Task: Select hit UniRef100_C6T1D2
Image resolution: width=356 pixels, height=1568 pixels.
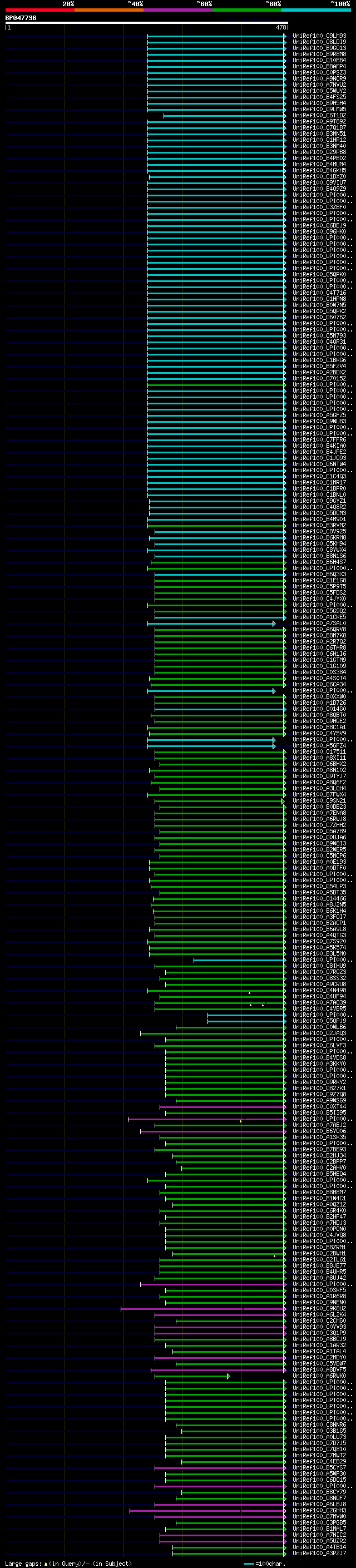Action: coord(319,116)
